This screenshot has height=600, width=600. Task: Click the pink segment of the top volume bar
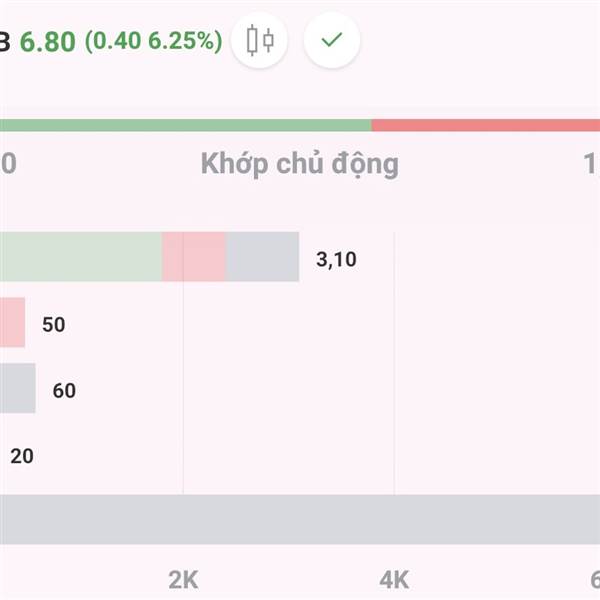(x=194, y=257)
